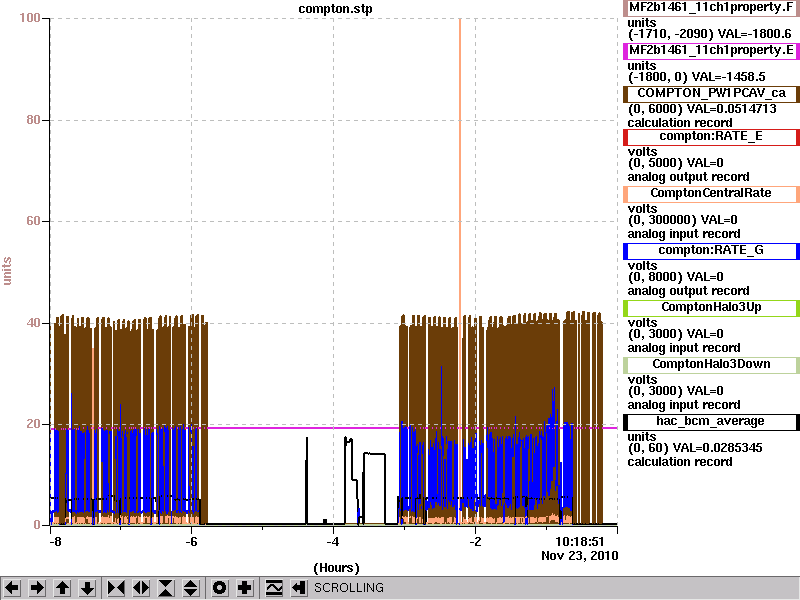
Task: Click the x-axis tick label -4
Action: [x=333, y=542]
